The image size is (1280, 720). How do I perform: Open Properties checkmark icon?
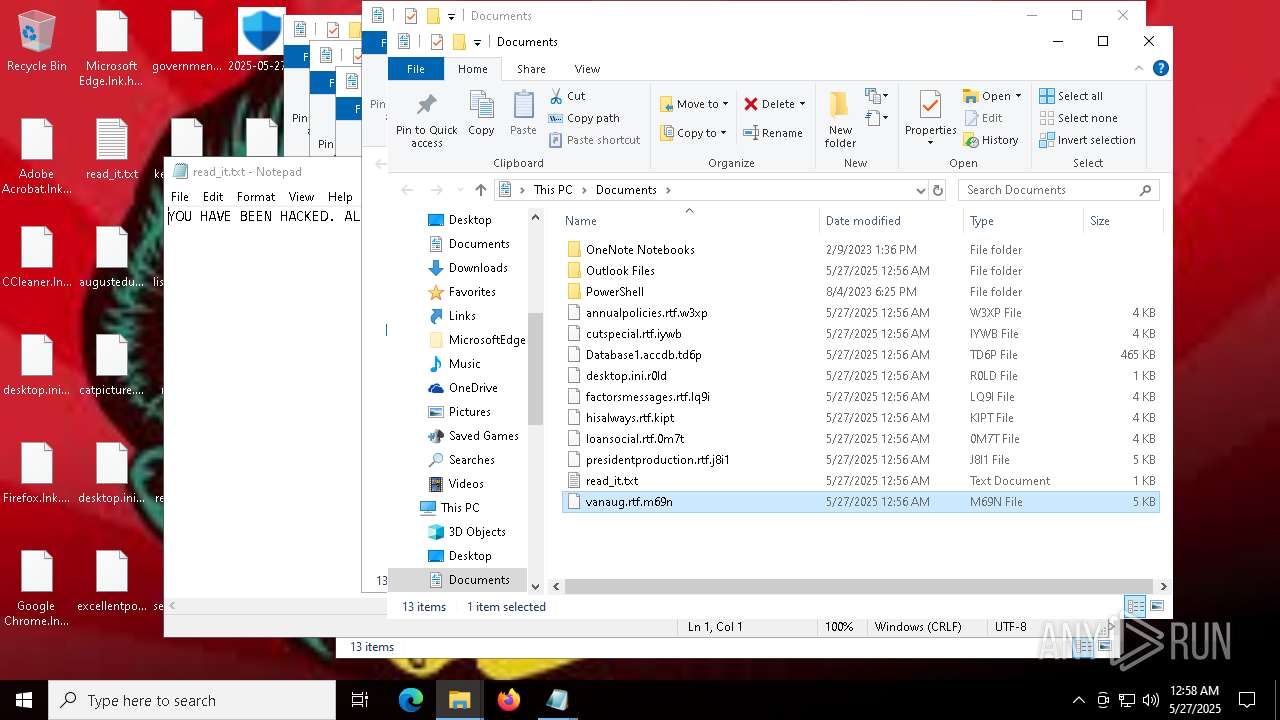click(930, 113)
